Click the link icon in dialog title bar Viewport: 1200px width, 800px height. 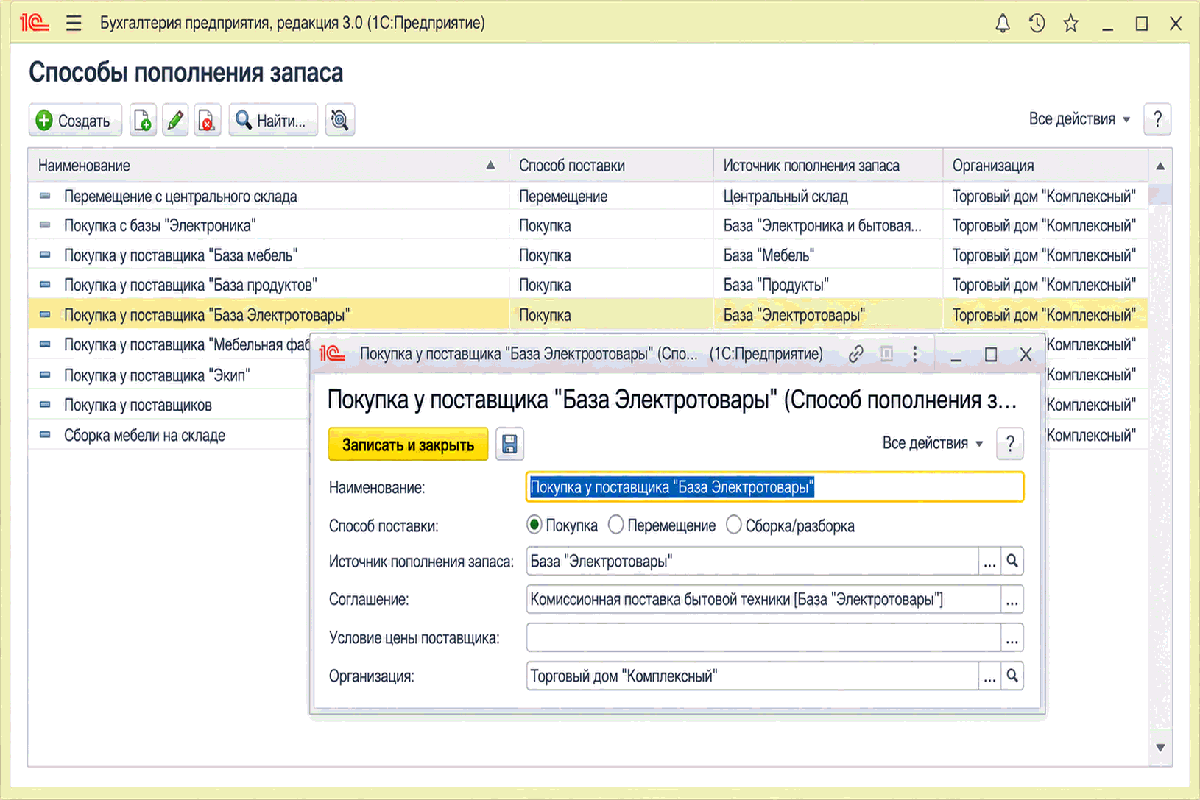[x=856, y=354]
